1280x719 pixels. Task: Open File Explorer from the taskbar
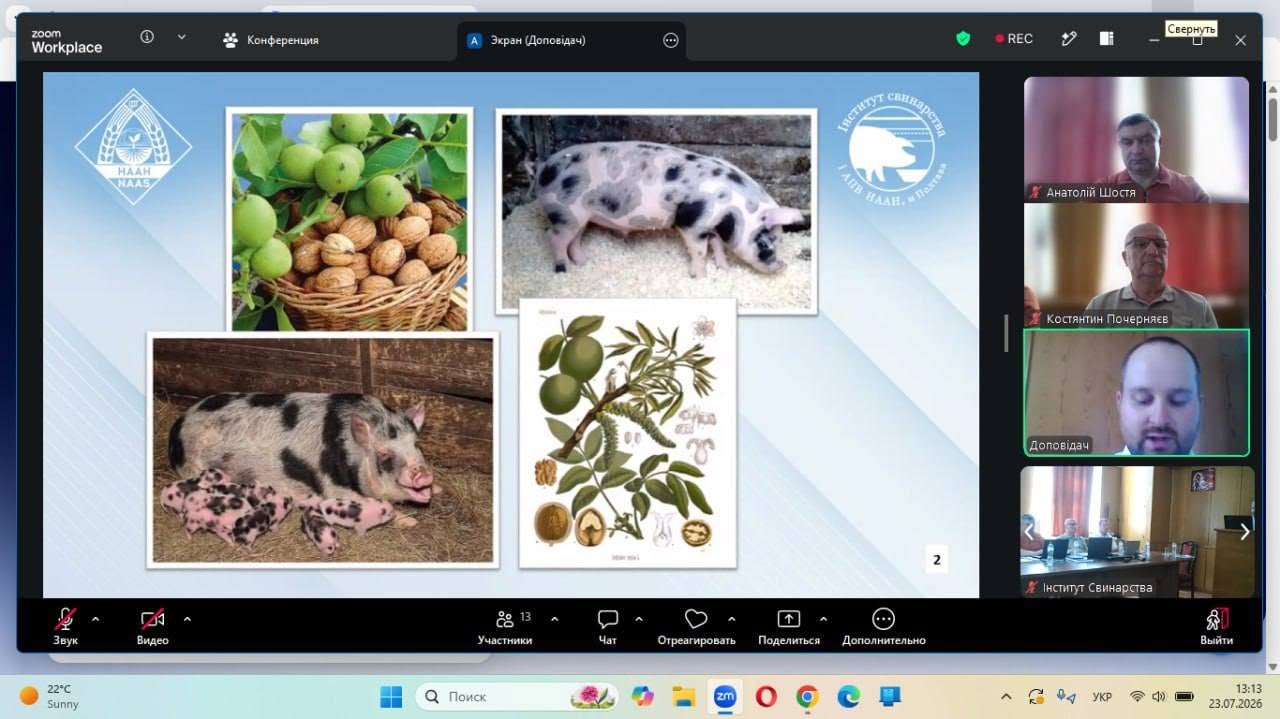pyautogui.click(x=684, y=696)
